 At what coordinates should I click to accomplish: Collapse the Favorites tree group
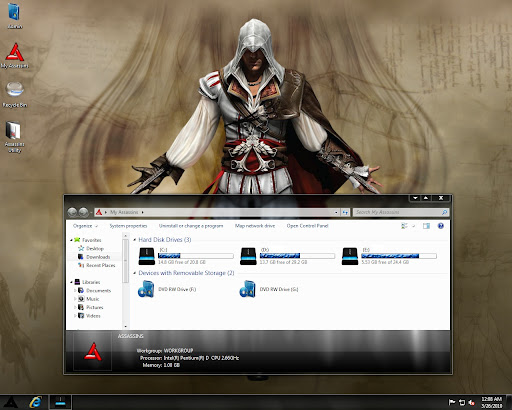(71, 240)
